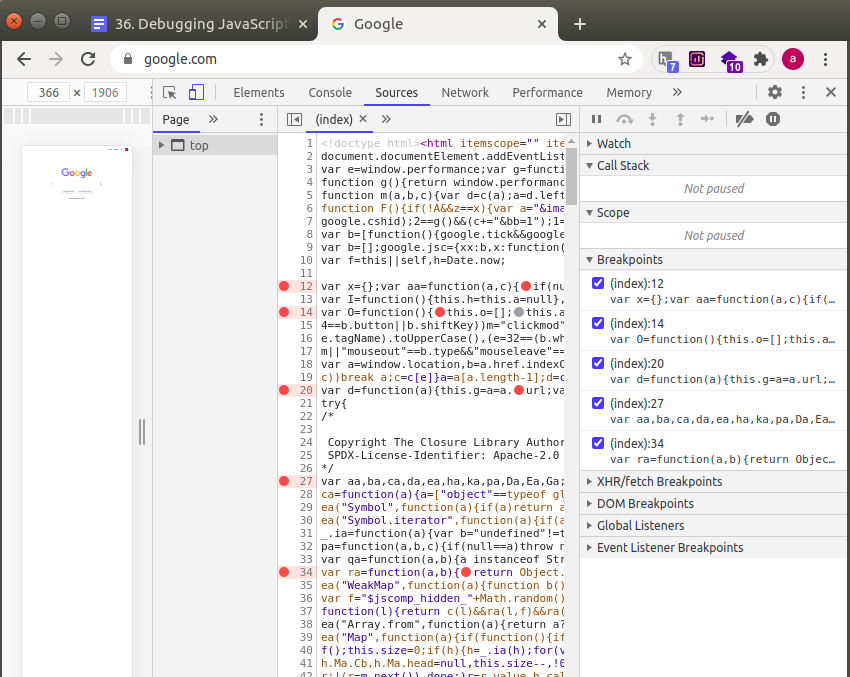This screenshot has width=850, height=677.
Task: Click the Step out of current function icon
Action: coord(679,119)
